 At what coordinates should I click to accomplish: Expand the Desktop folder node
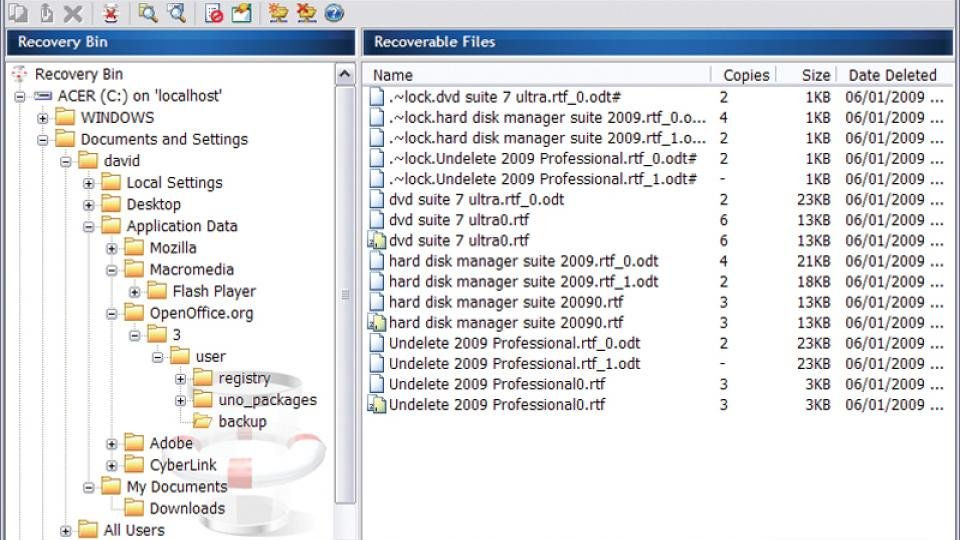click(89, 205)
